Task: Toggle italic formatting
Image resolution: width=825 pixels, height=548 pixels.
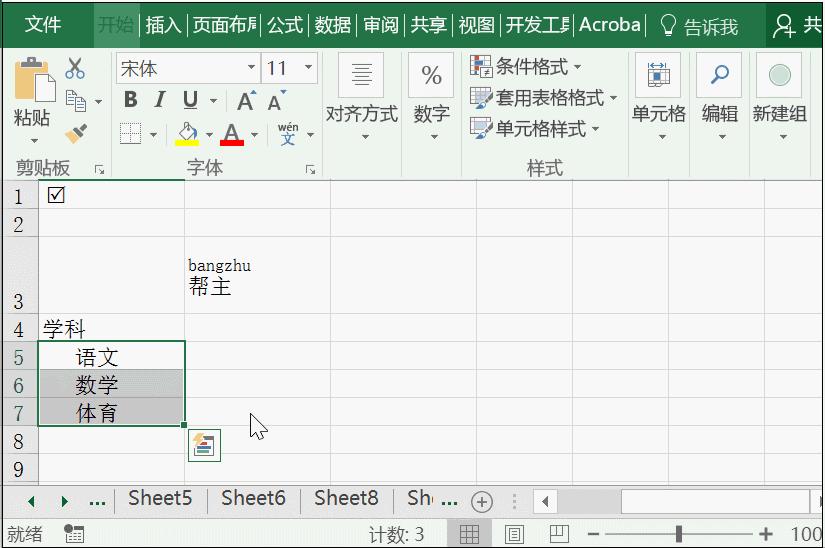Action: tap(160, 99)
